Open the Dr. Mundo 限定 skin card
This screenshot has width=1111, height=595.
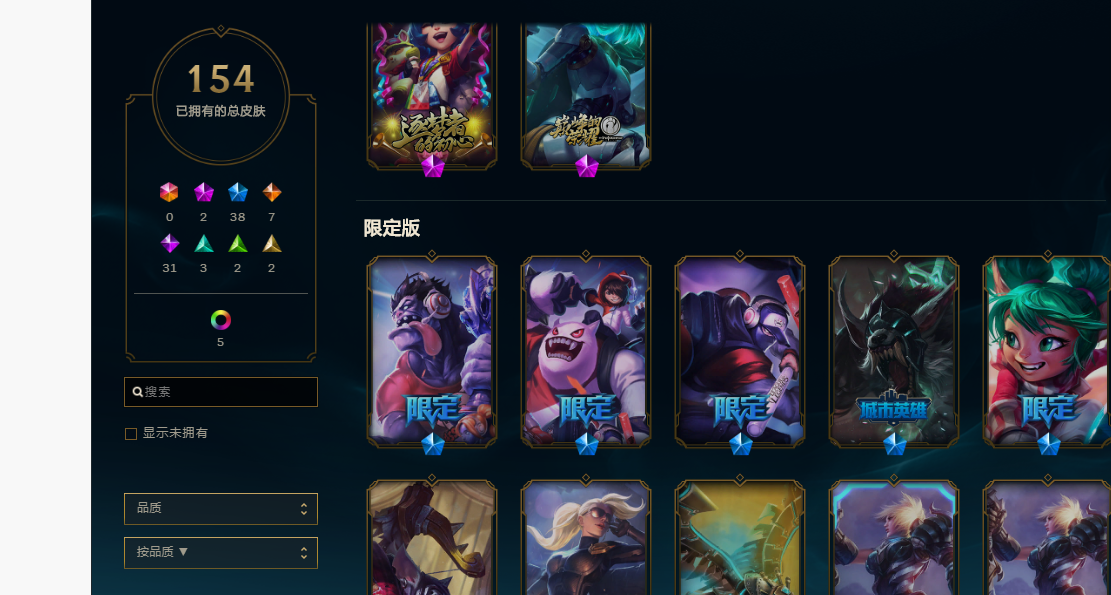432,351
